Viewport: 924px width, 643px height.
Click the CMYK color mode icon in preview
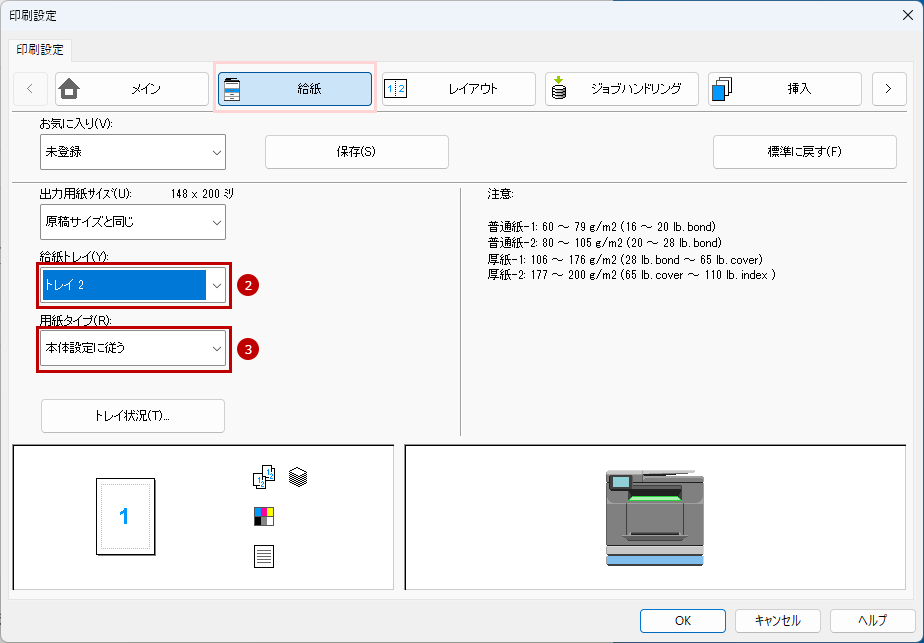tap(264, 517)
